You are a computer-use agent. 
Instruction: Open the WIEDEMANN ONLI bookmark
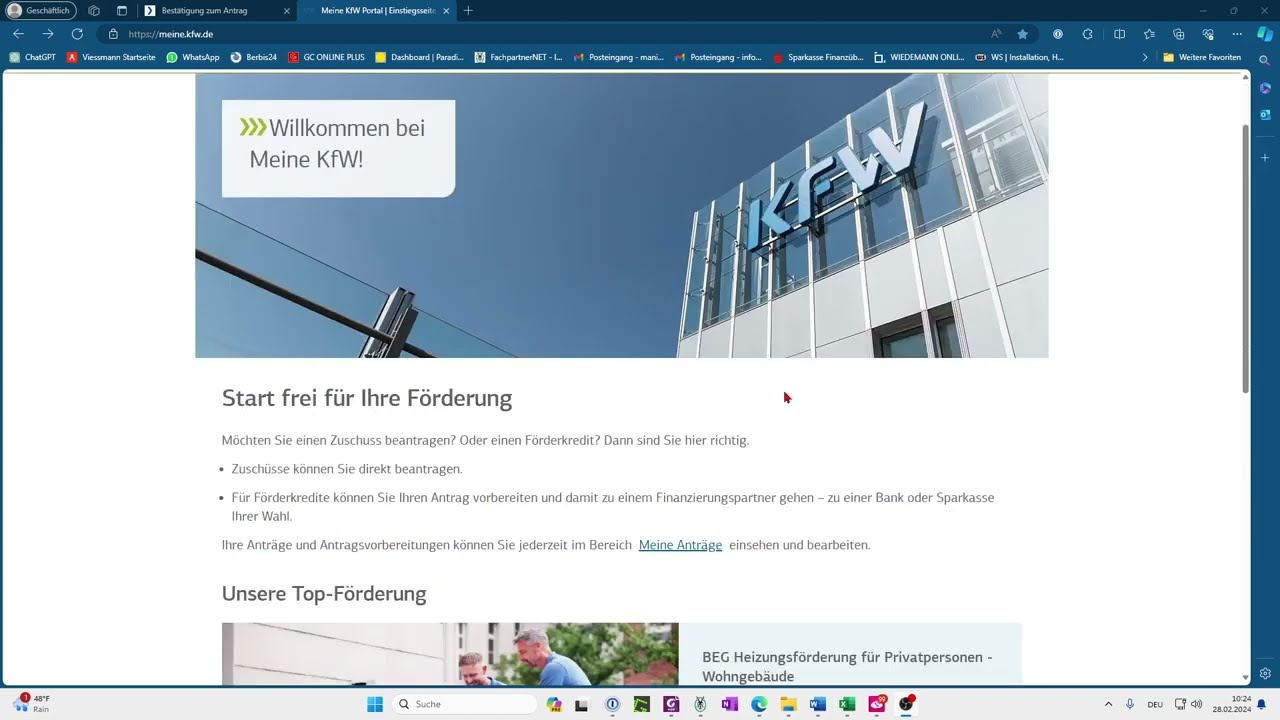[919, 57]
